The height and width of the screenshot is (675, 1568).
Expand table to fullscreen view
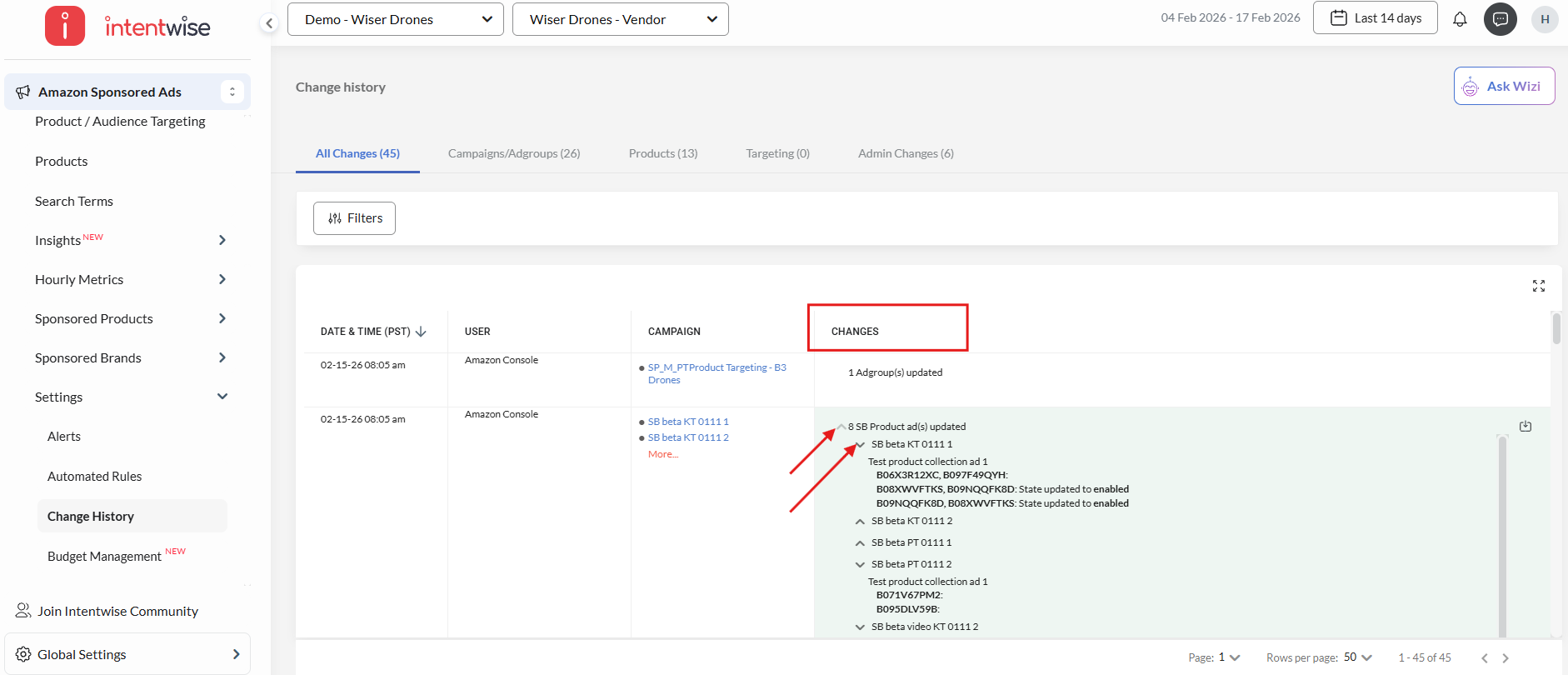1538,286
